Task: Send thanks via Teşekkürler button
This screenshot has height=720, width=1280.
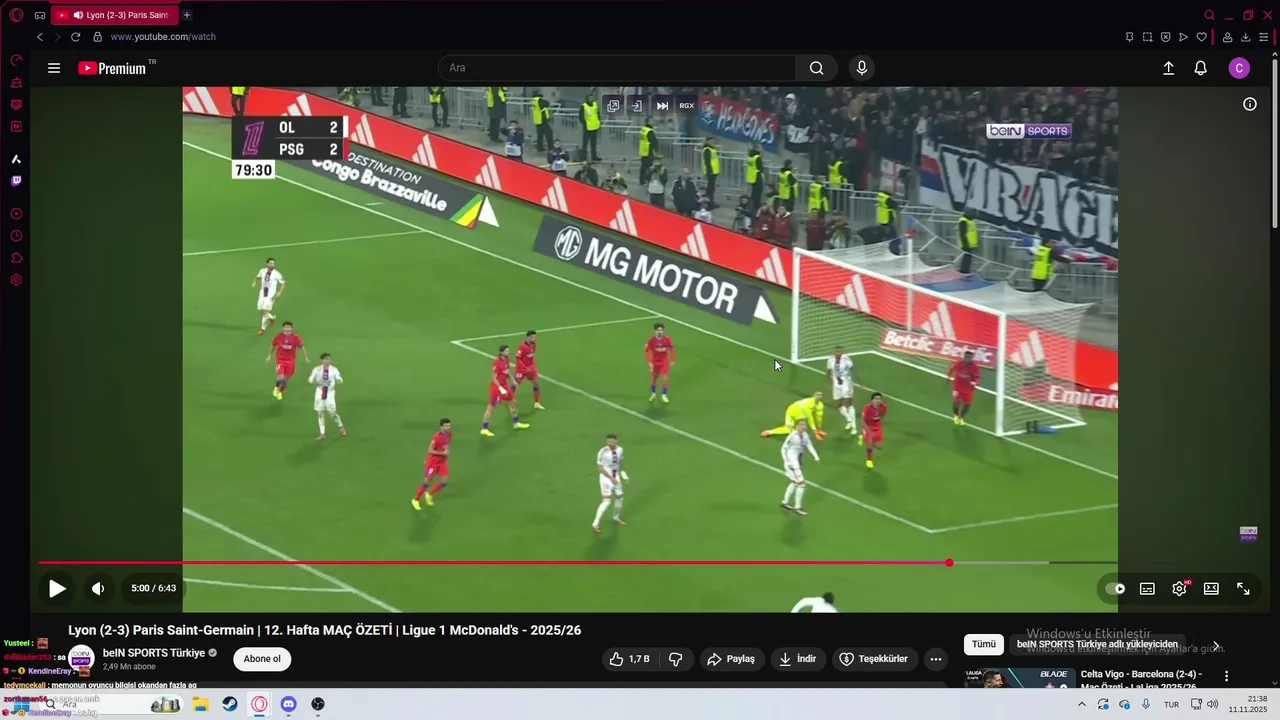Action: point(874,659)
